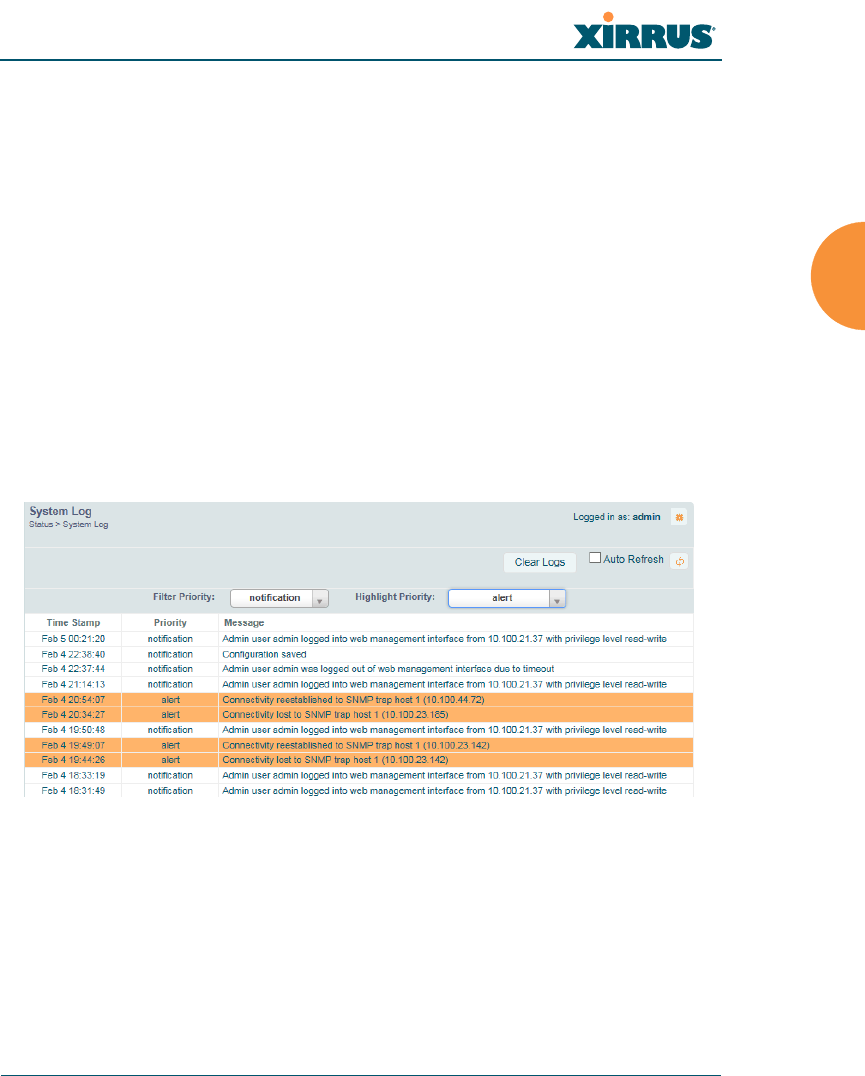Click the notification priority cell at 22:37:44
This screenshot has height=1076, width=865.
(x=170, y=669)
